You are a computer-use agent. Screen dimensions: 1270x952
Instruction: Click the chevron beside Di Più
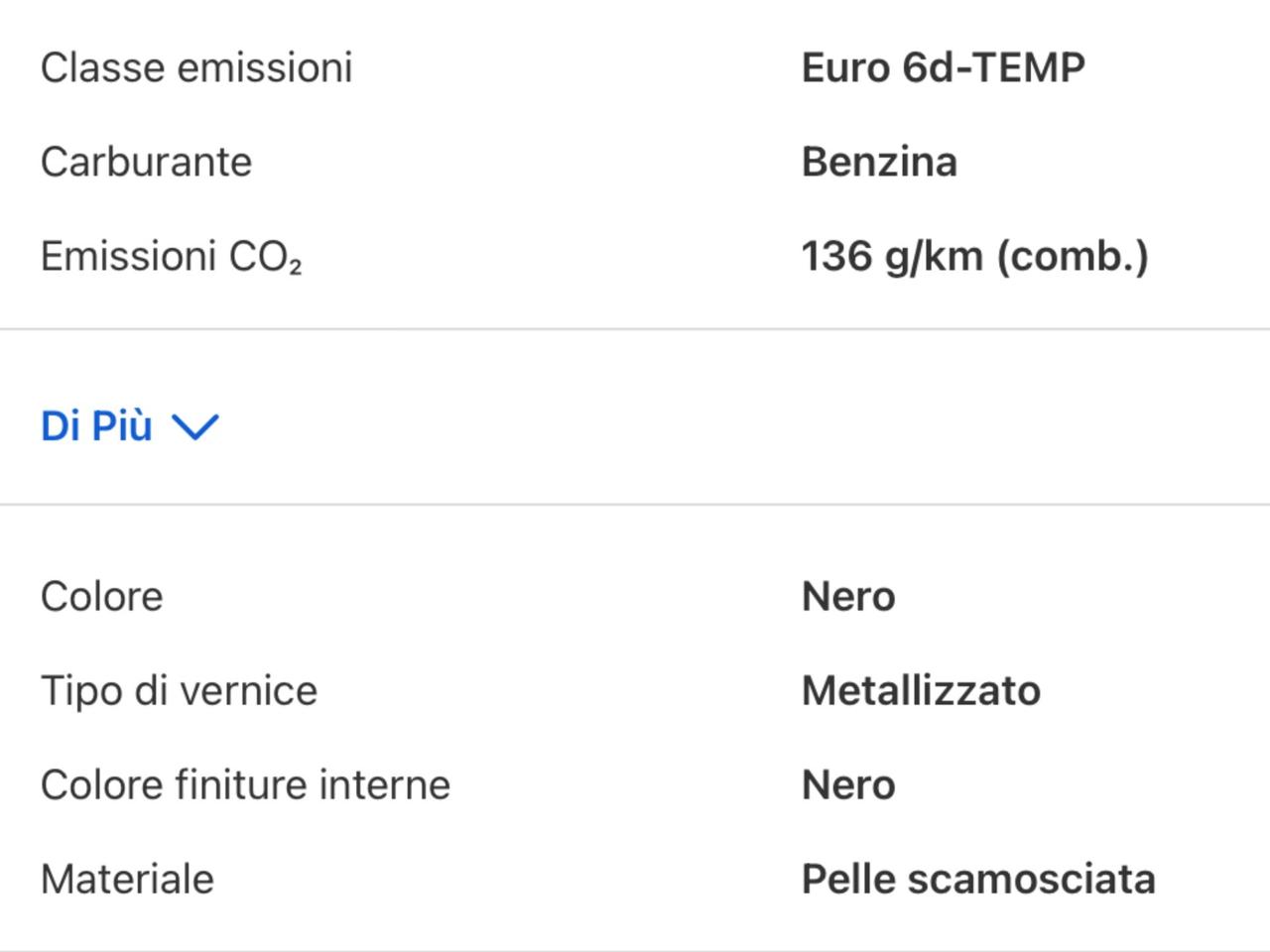coord(195,427)
